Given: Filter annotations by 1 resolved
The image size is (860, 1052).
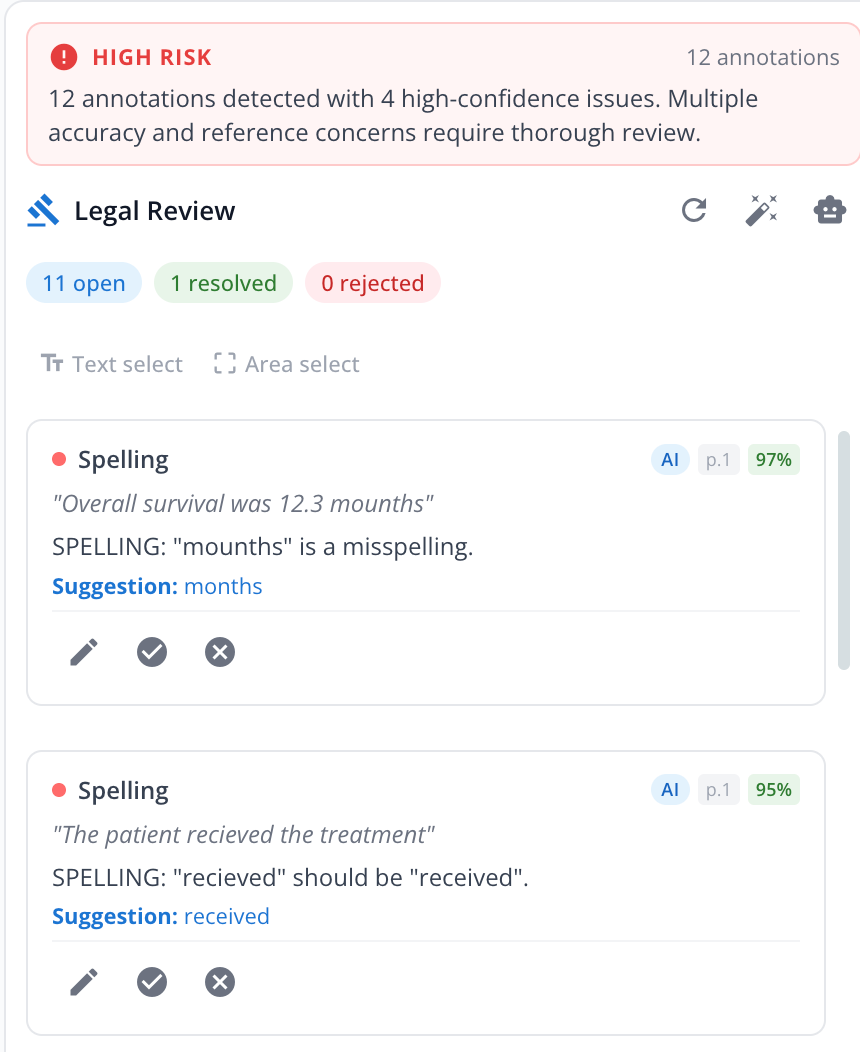Looking at the screenshot, I should coord(222,283).
